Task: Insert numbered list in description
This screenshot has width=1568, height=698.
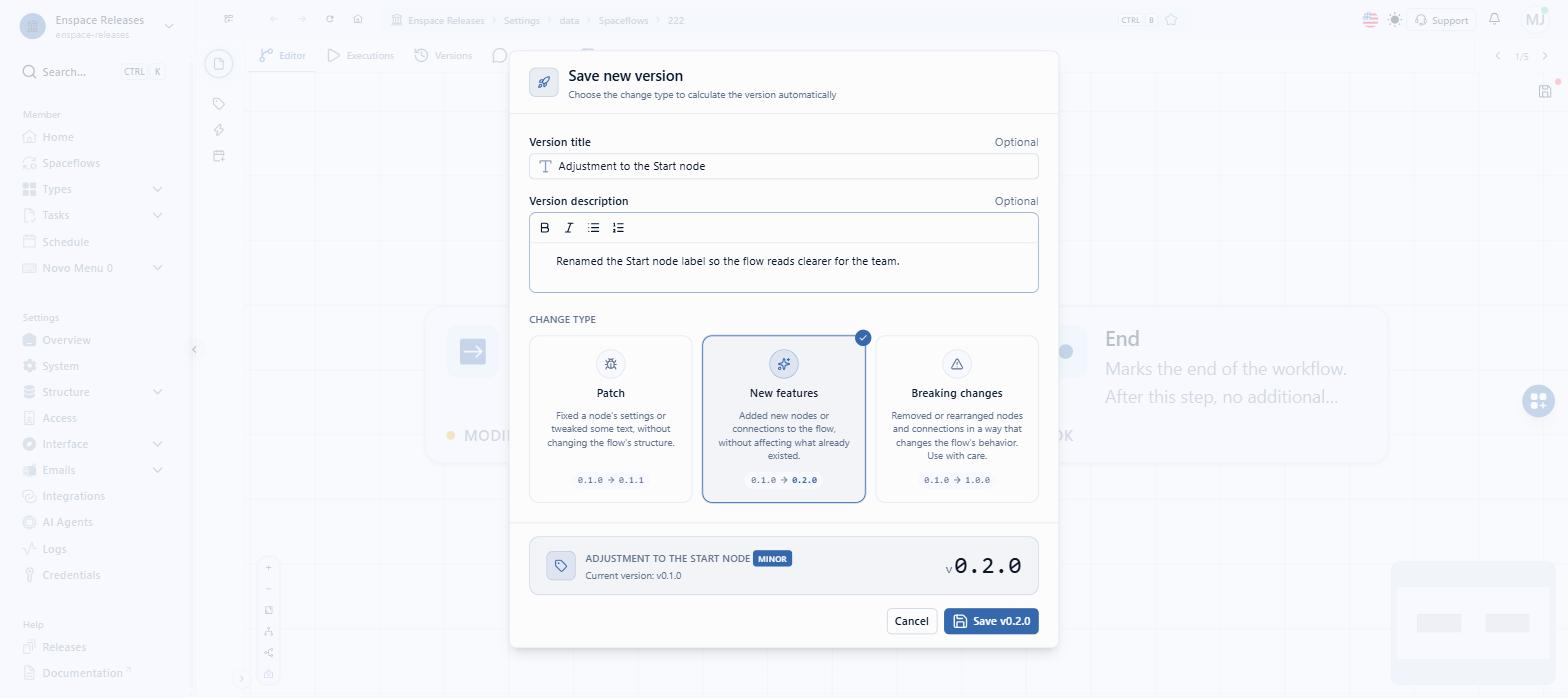Action: point(618,228)
